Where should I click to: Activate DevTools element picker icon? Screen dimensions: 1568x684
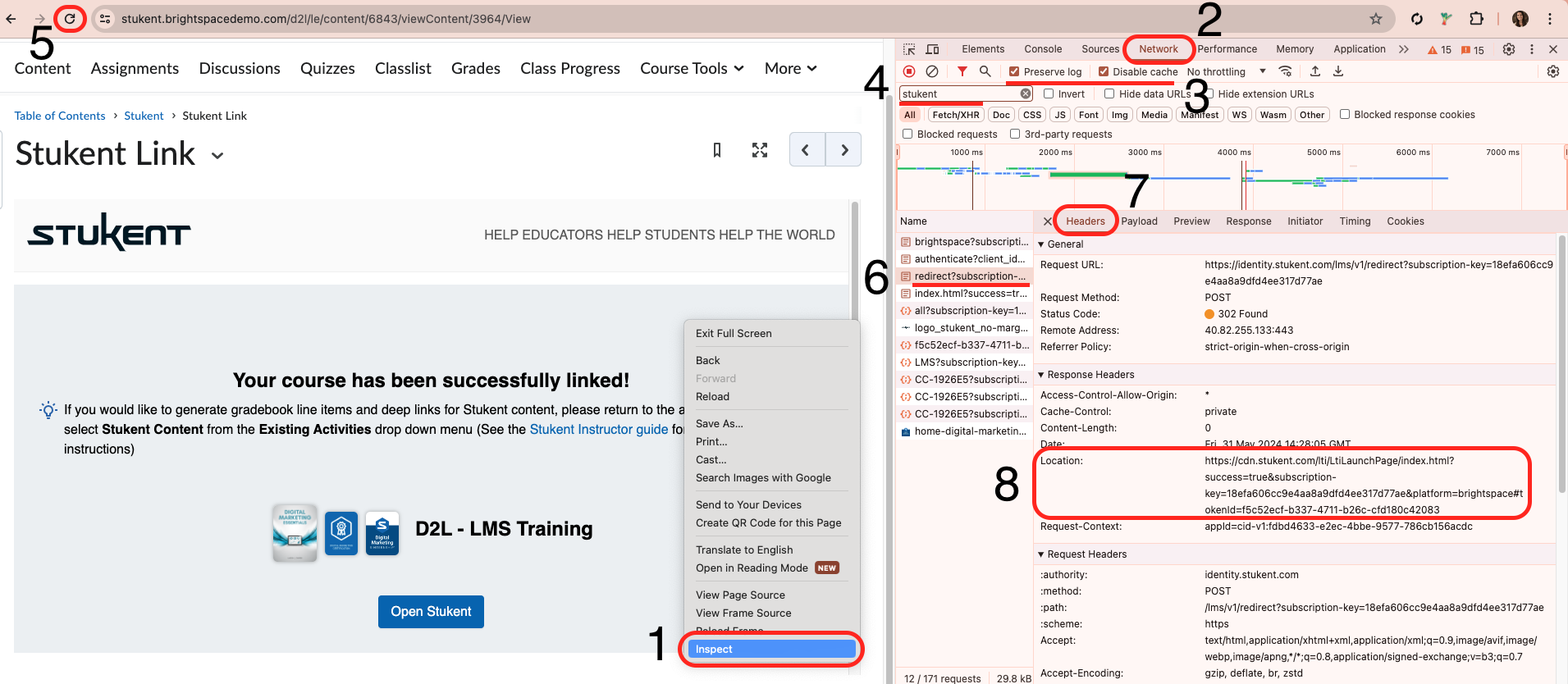[x=909, y=49]
